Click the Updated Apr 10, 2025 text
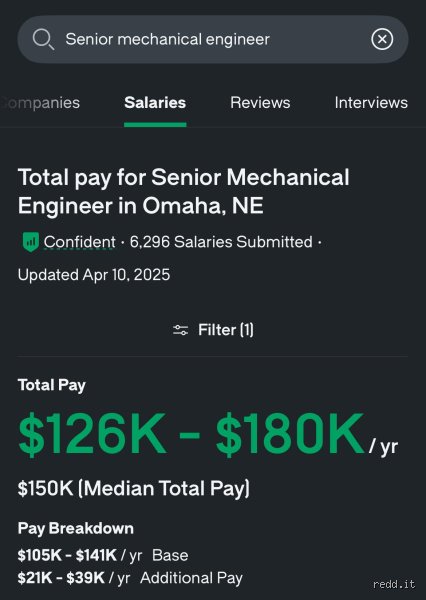Screen dimensions: 426x600 (94, 275)
